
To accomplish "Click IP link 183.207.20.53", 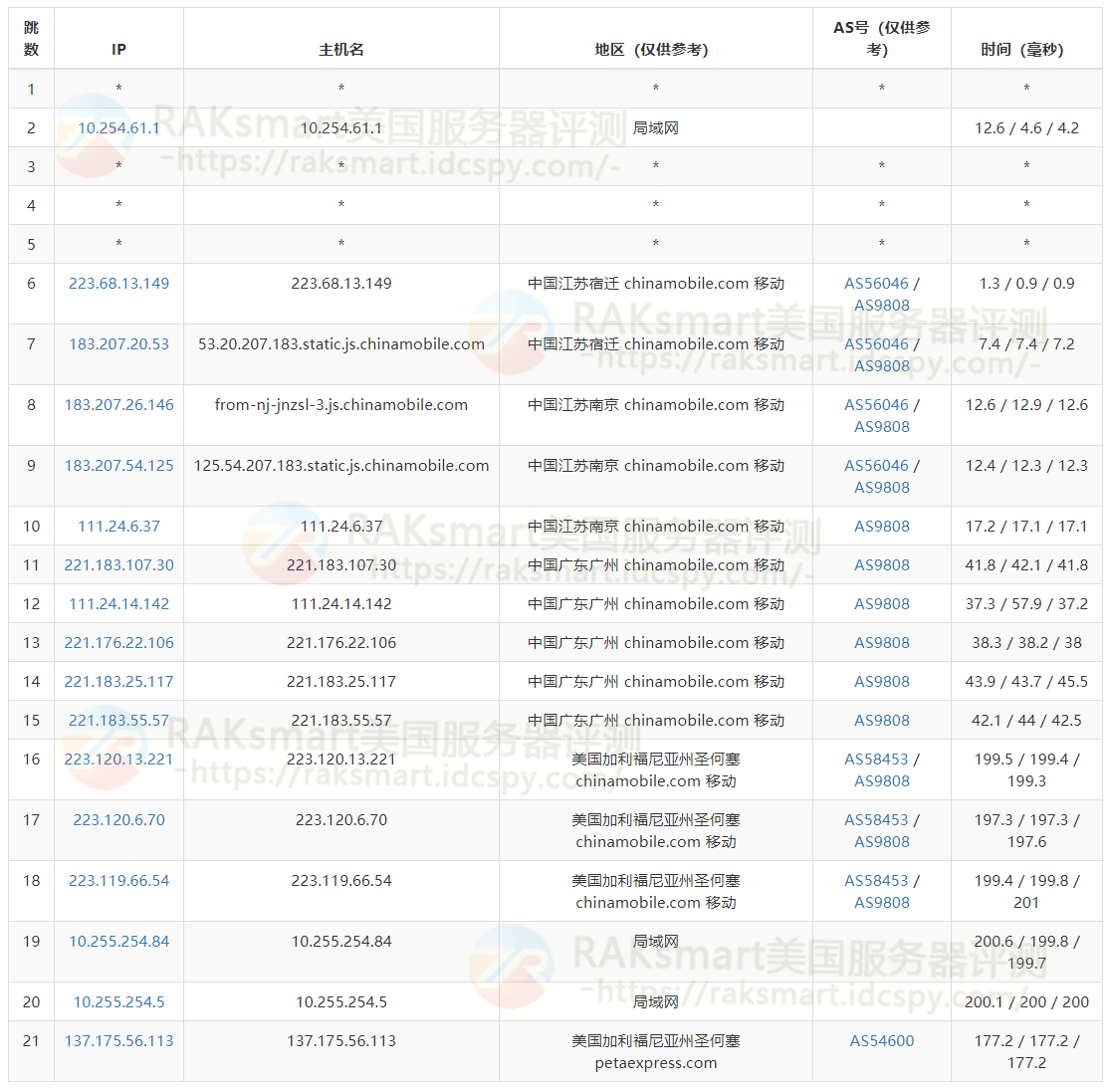I will [x=118, y=344].
